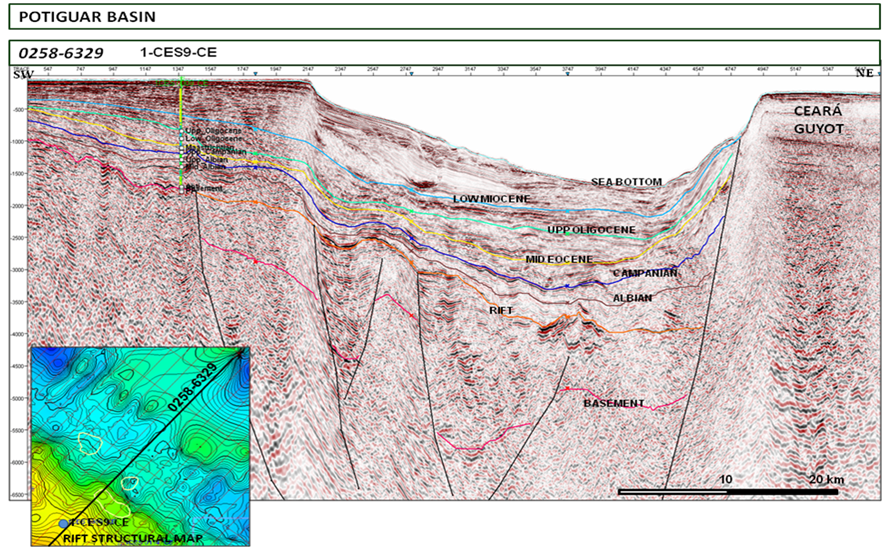The image size is (888, 551).
Task: Click the BASEMENT label in lower section
Action: (x=614, y=403)
